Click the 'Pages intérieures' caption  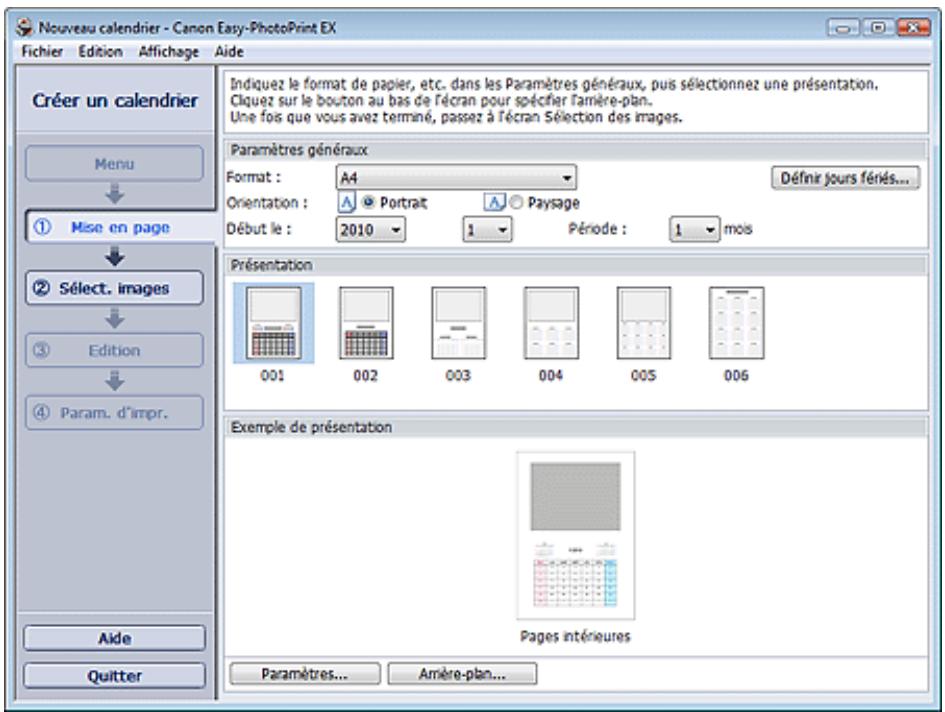576,636
